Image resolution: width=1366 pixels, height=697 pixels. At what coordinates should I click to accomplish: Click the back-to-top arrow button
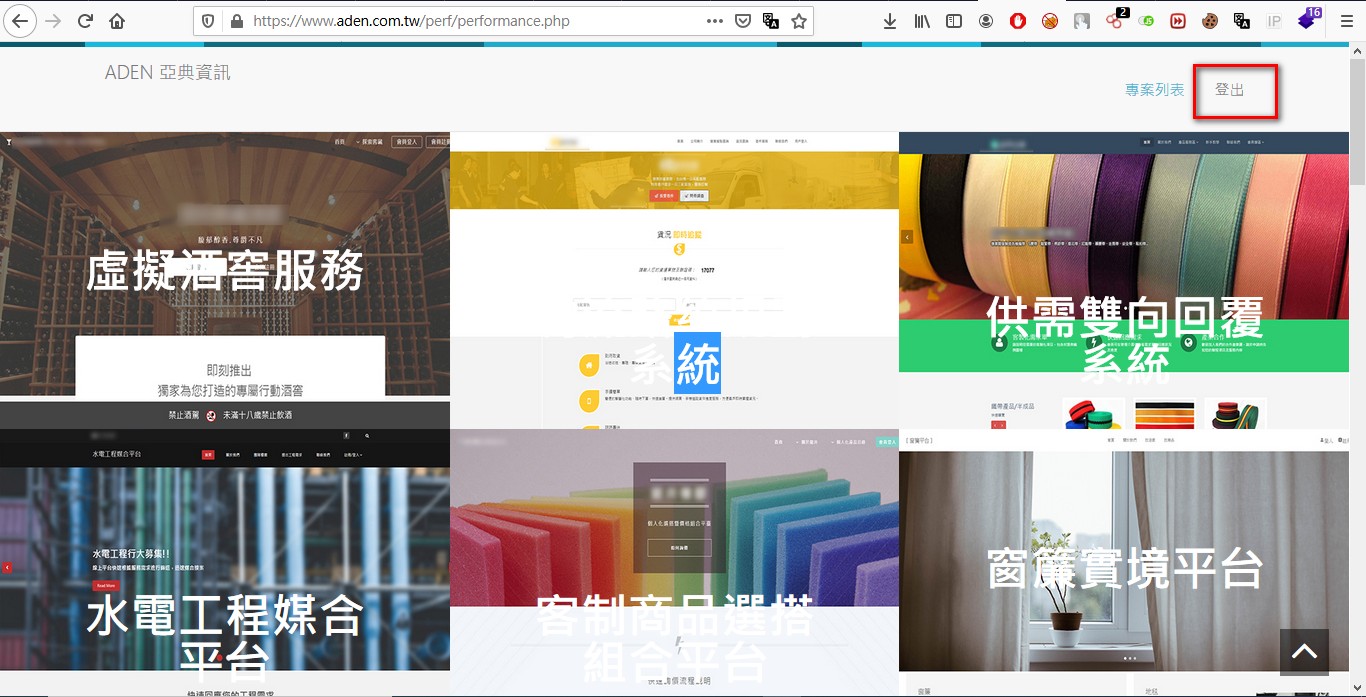[x=1304, y=652]
